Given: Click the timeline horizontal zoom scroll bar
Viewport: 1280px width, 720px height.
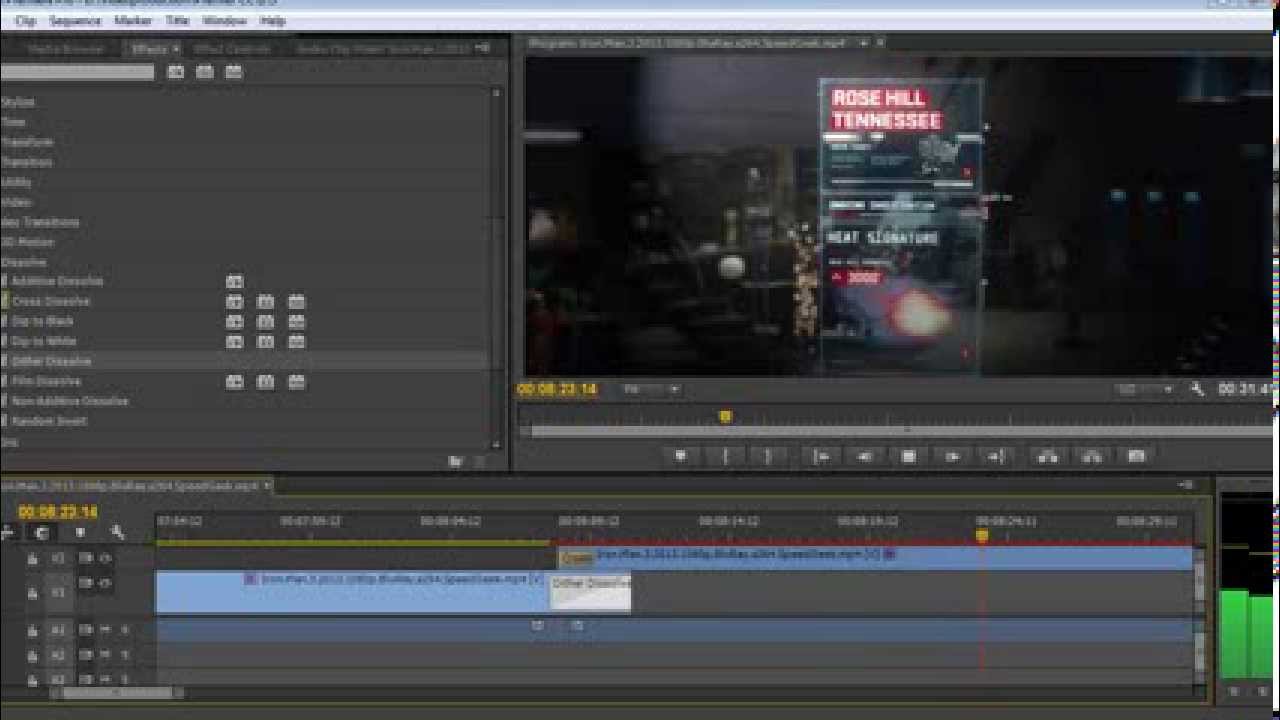Looking at the screenshot, I should tap(117, 692).
